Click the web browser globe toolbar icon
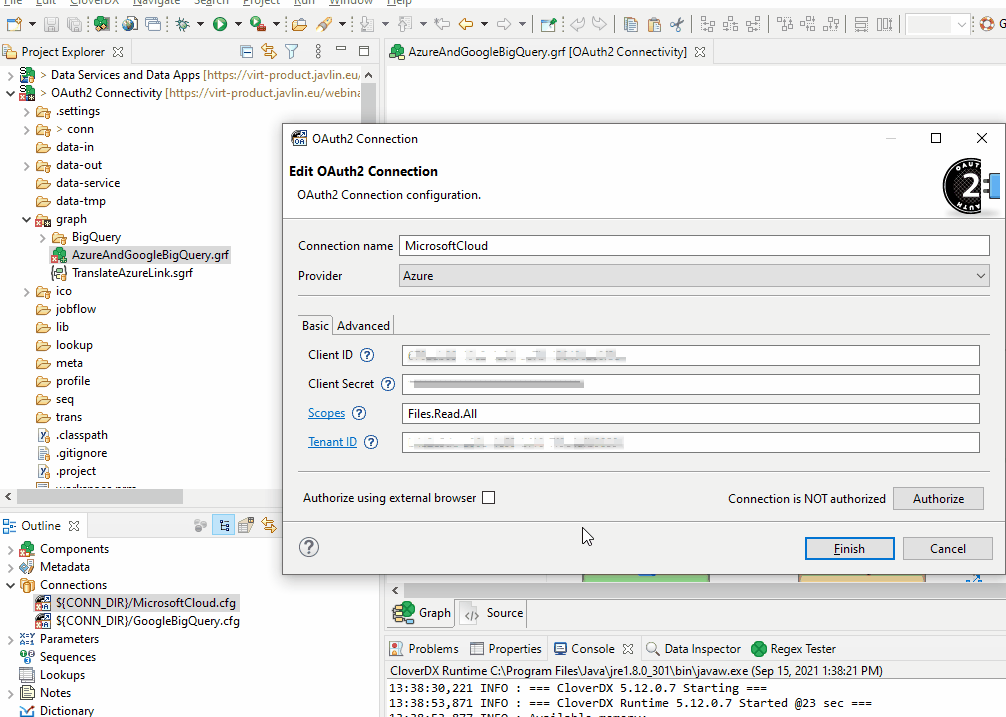1006x717 pixels. point(130,24)
